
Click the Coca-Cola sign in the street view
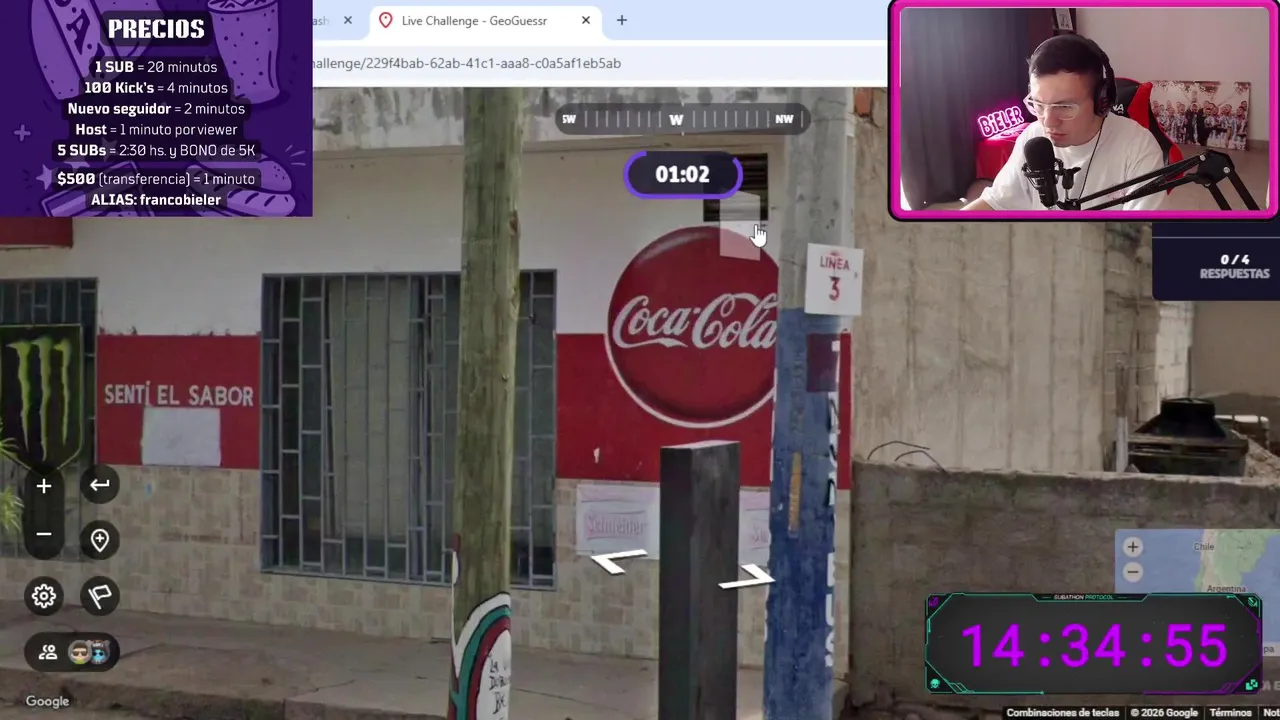[692, 327]
